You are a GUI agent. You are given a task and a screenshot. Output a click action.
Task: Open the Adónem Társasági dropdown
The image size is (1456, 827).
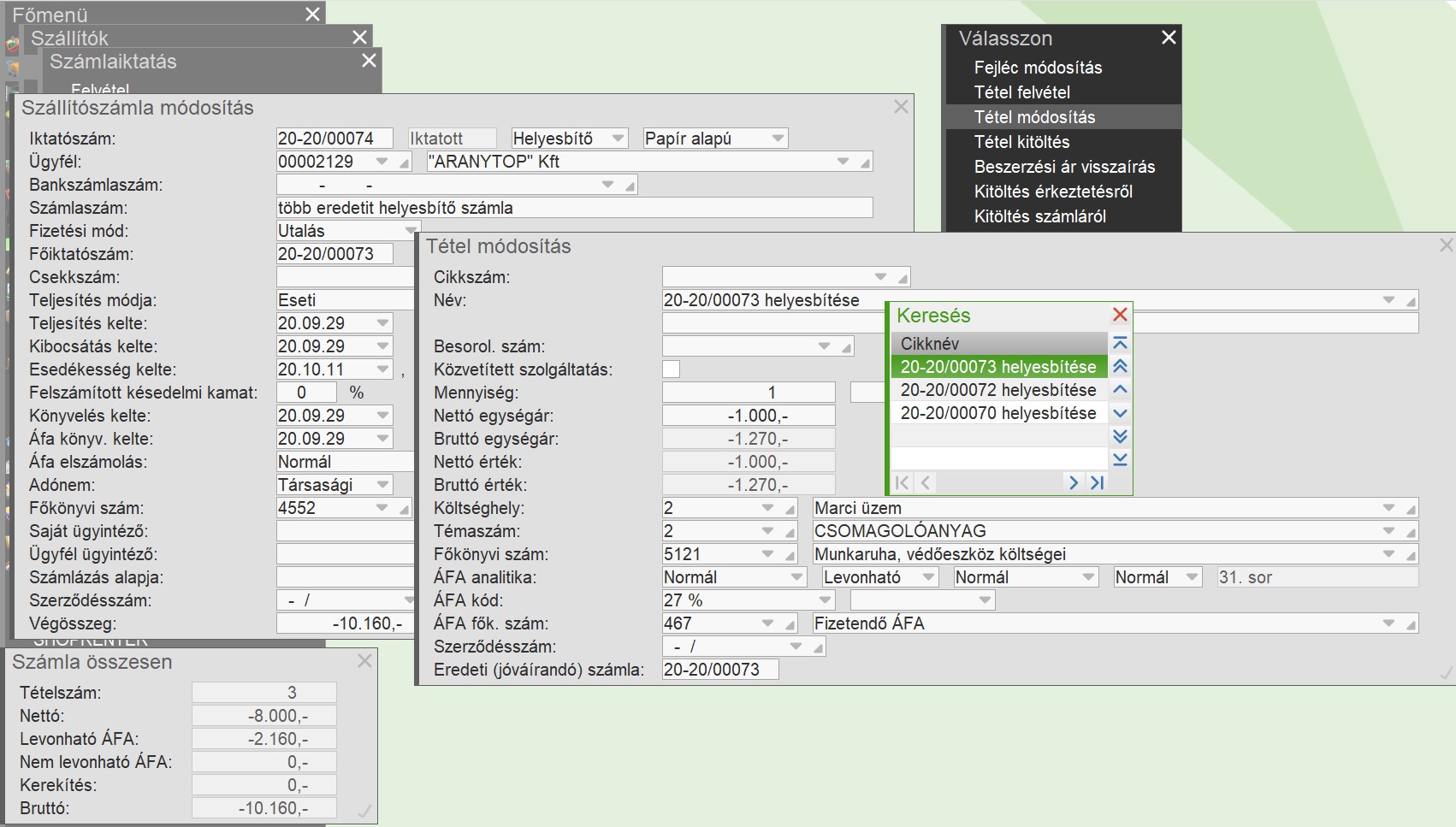(382, 485)
